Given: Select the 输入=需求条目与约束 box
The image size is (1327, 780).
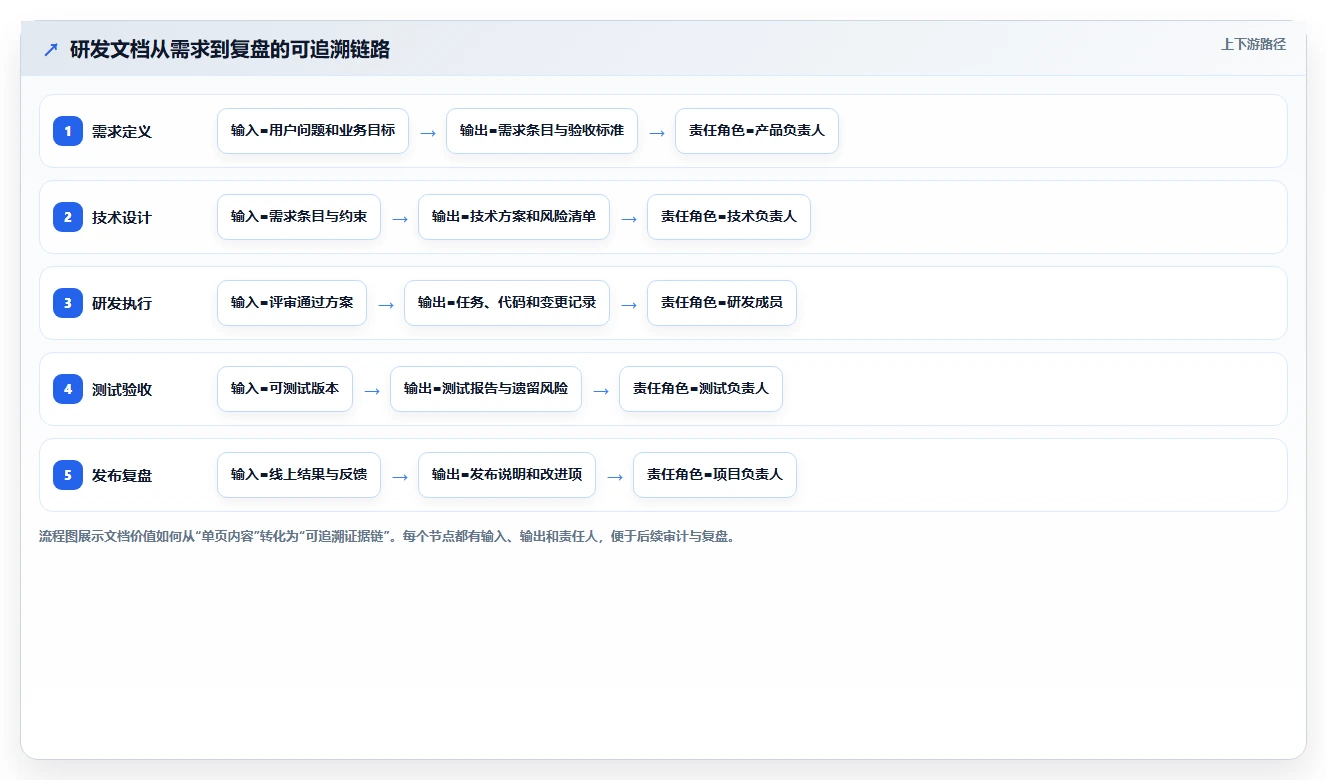Looking at the screenshot, I should 299,217.
